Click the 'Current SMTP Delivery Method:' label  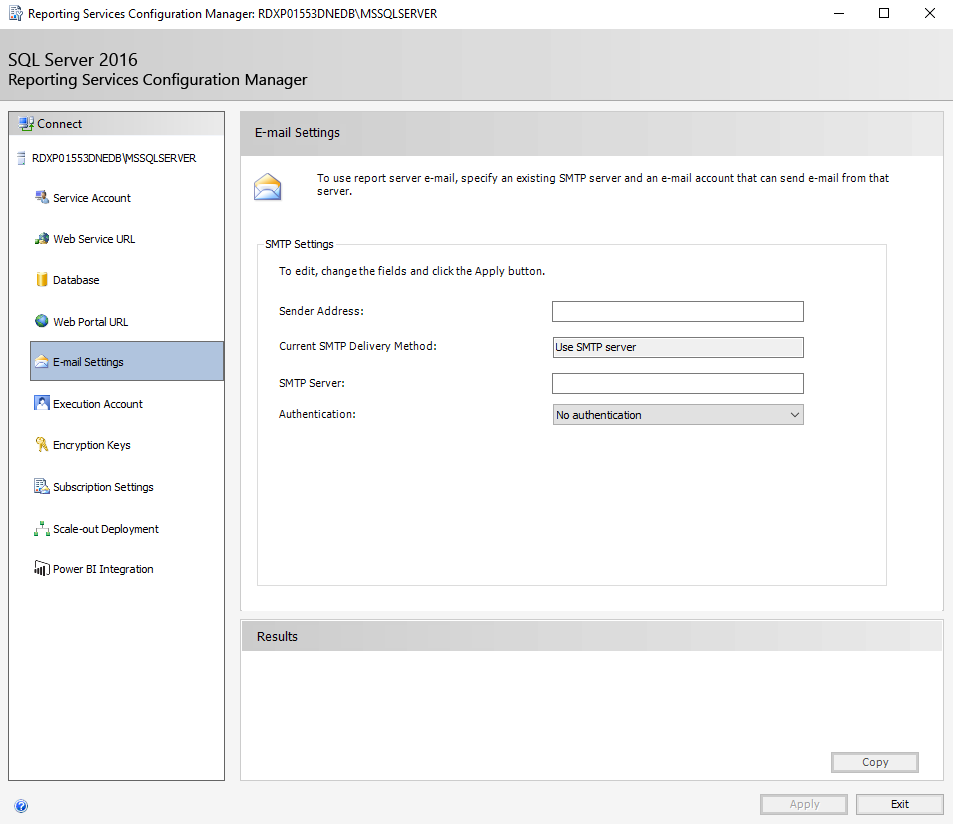pyautogui.click(x=357, y=346)
